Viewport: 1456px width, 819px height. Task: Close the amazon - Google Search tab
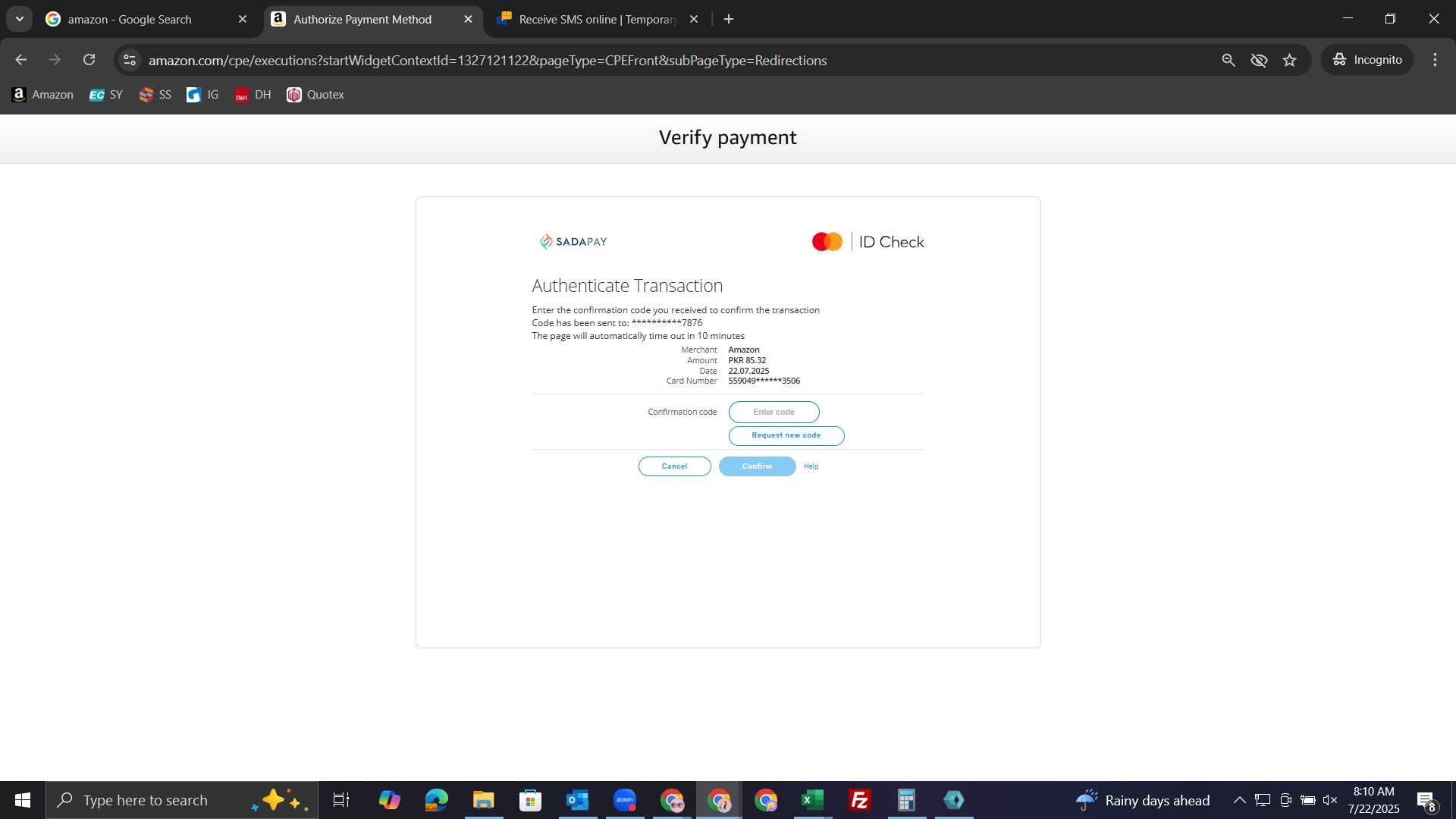pyautogui.click(x=243, y=19)
